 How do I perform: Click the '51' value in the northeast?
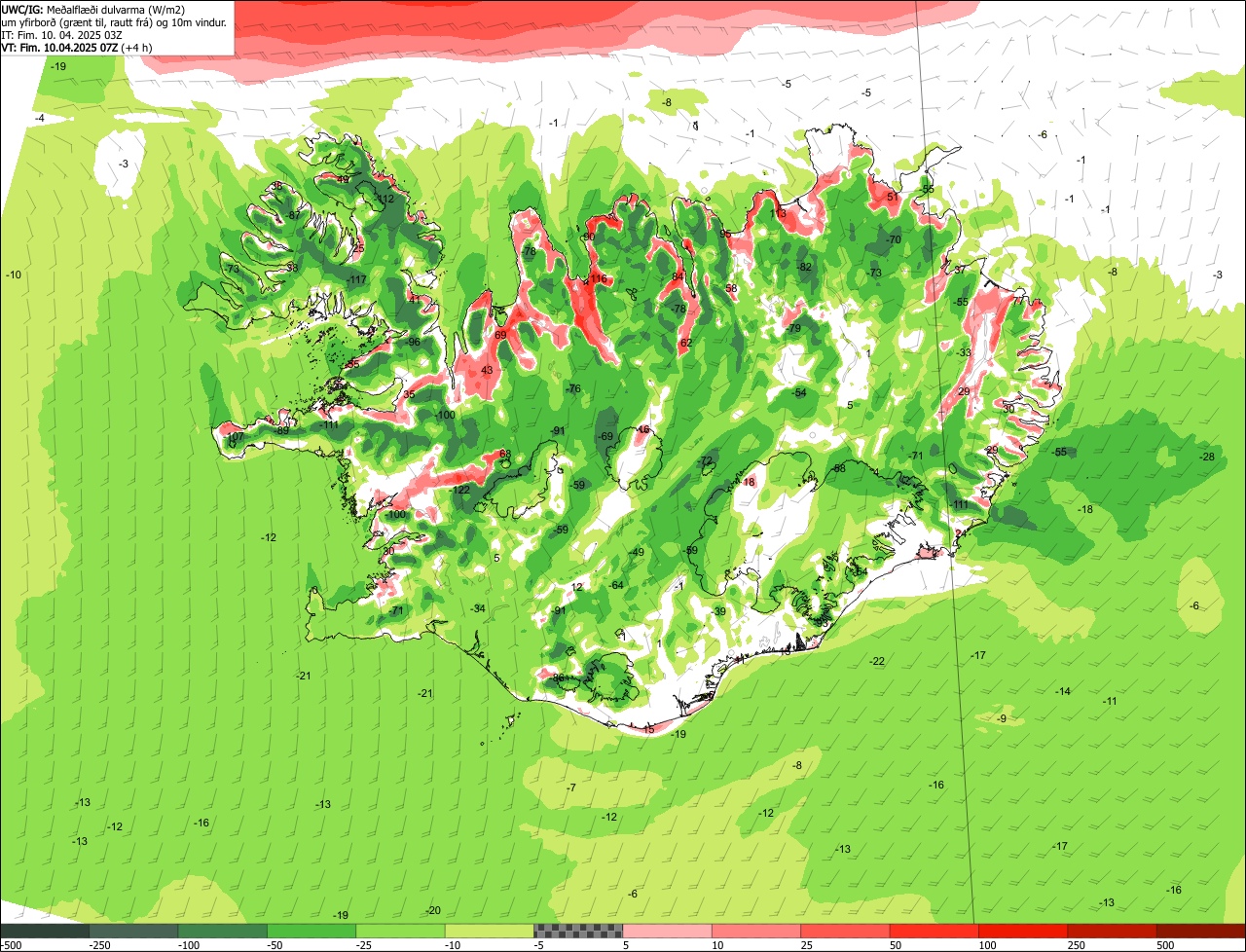click(893, 197)
